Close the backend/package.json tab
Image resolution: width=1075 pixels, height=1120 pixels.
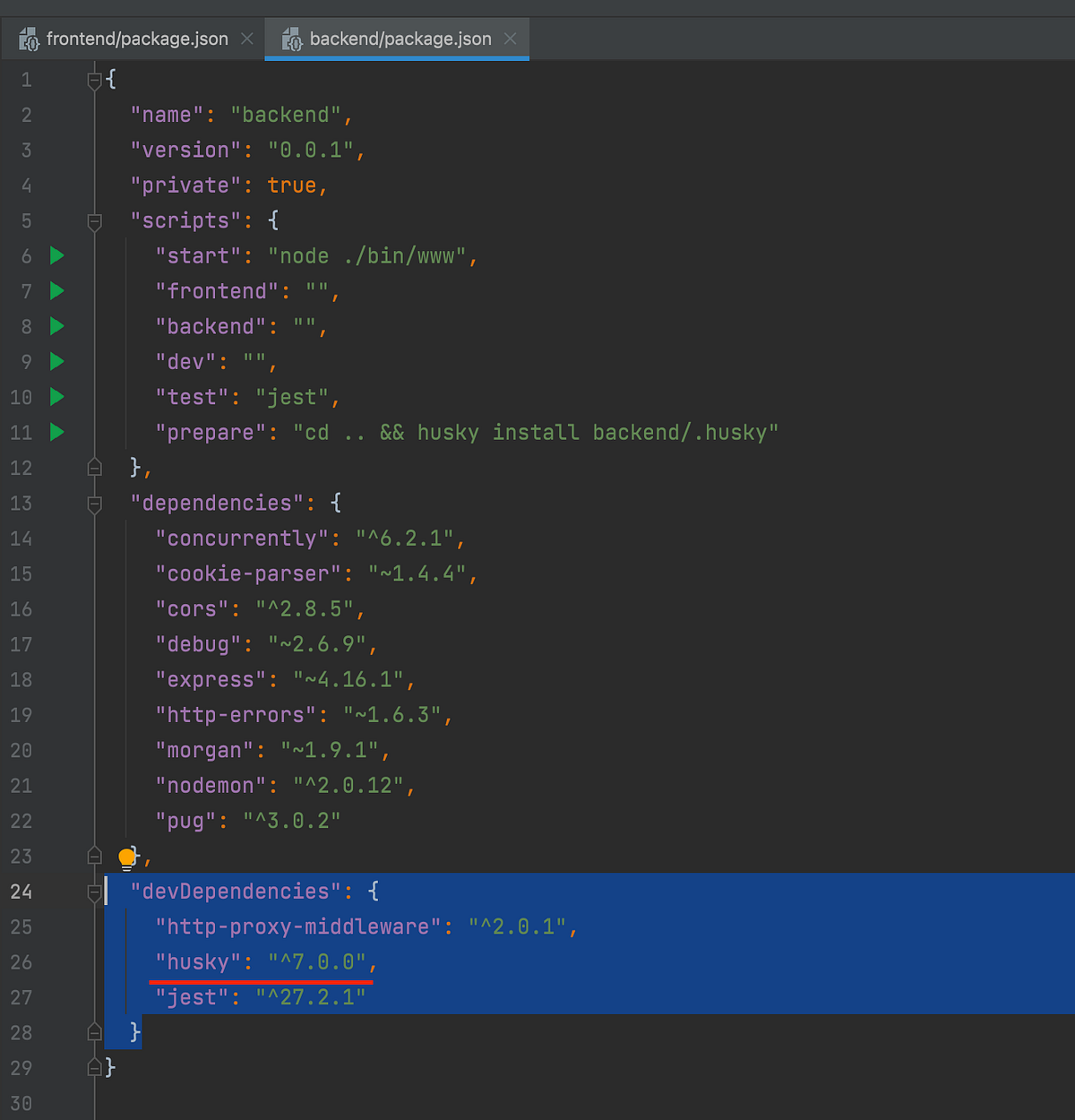click(x=511, y=39)
